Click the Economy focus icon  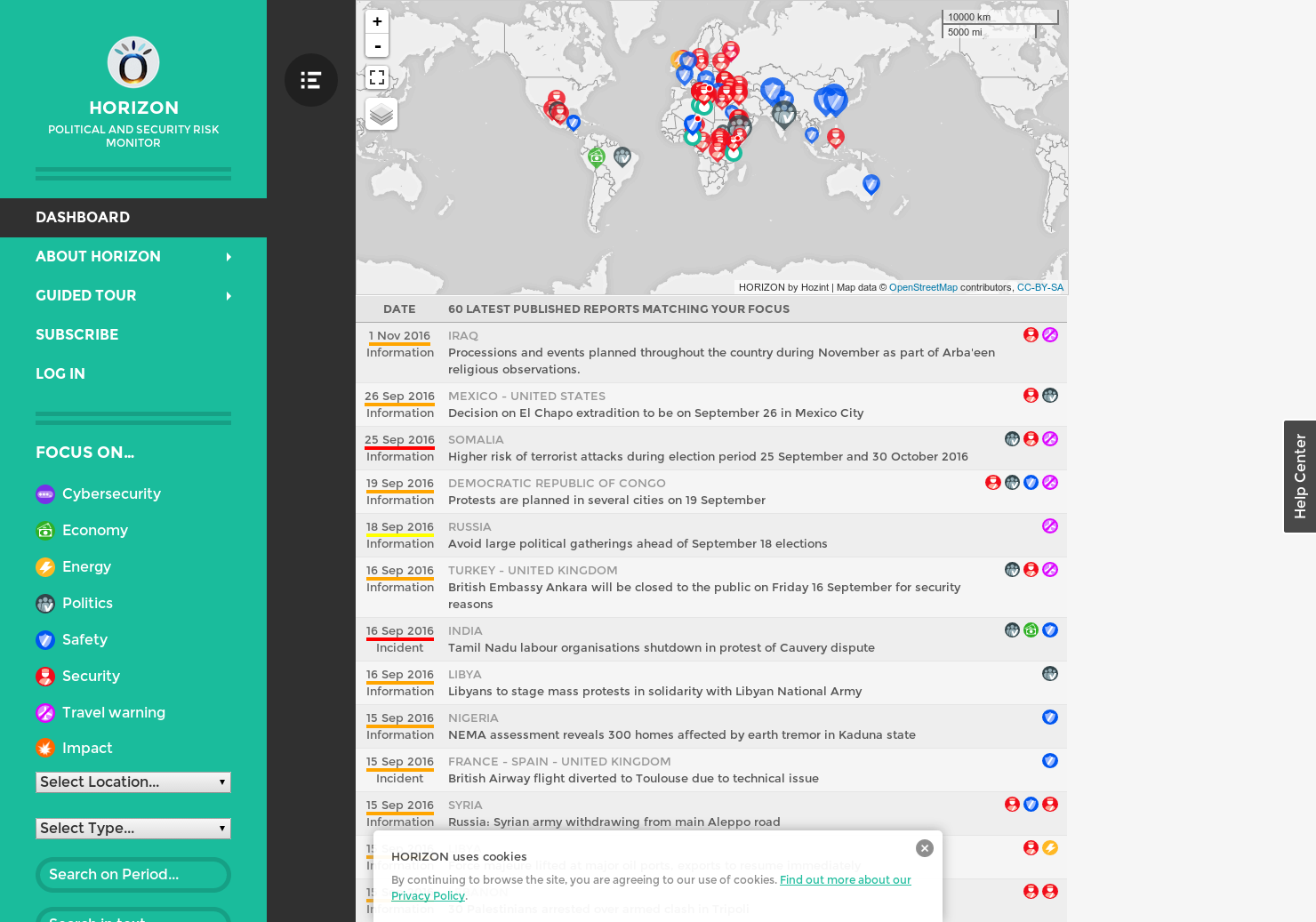[45, 531]
